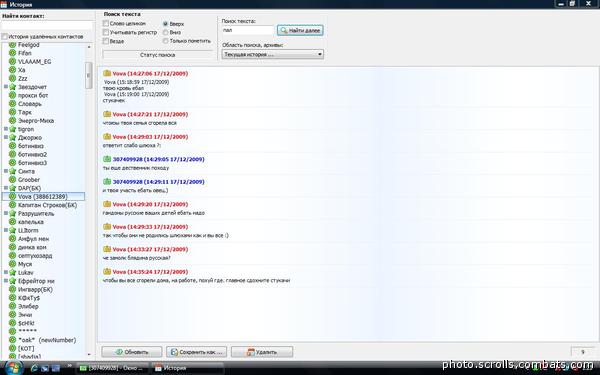Click status icon beside Энерго-Миха

pos(12,121)
